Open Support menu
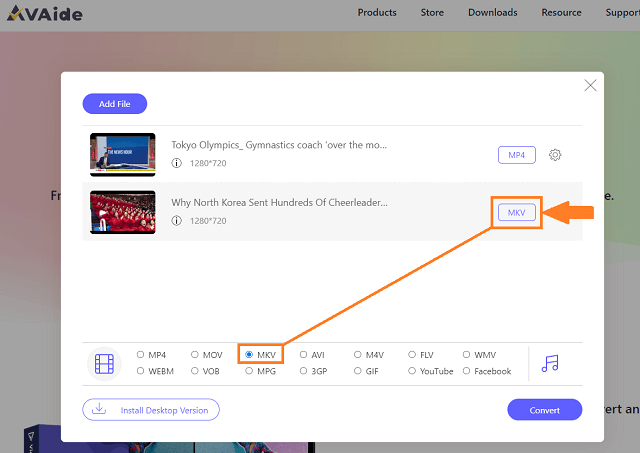The height and width of the screenshot is (453, 640). [622, 13]
